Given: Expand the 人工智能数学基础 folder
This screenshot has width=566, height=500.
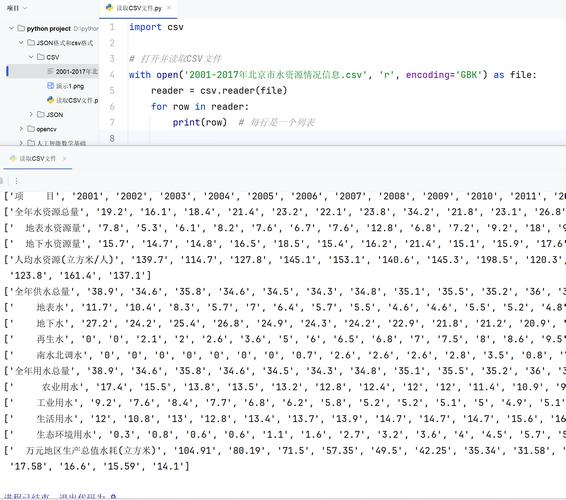Looking at the screenshot, I should (21, 143).
